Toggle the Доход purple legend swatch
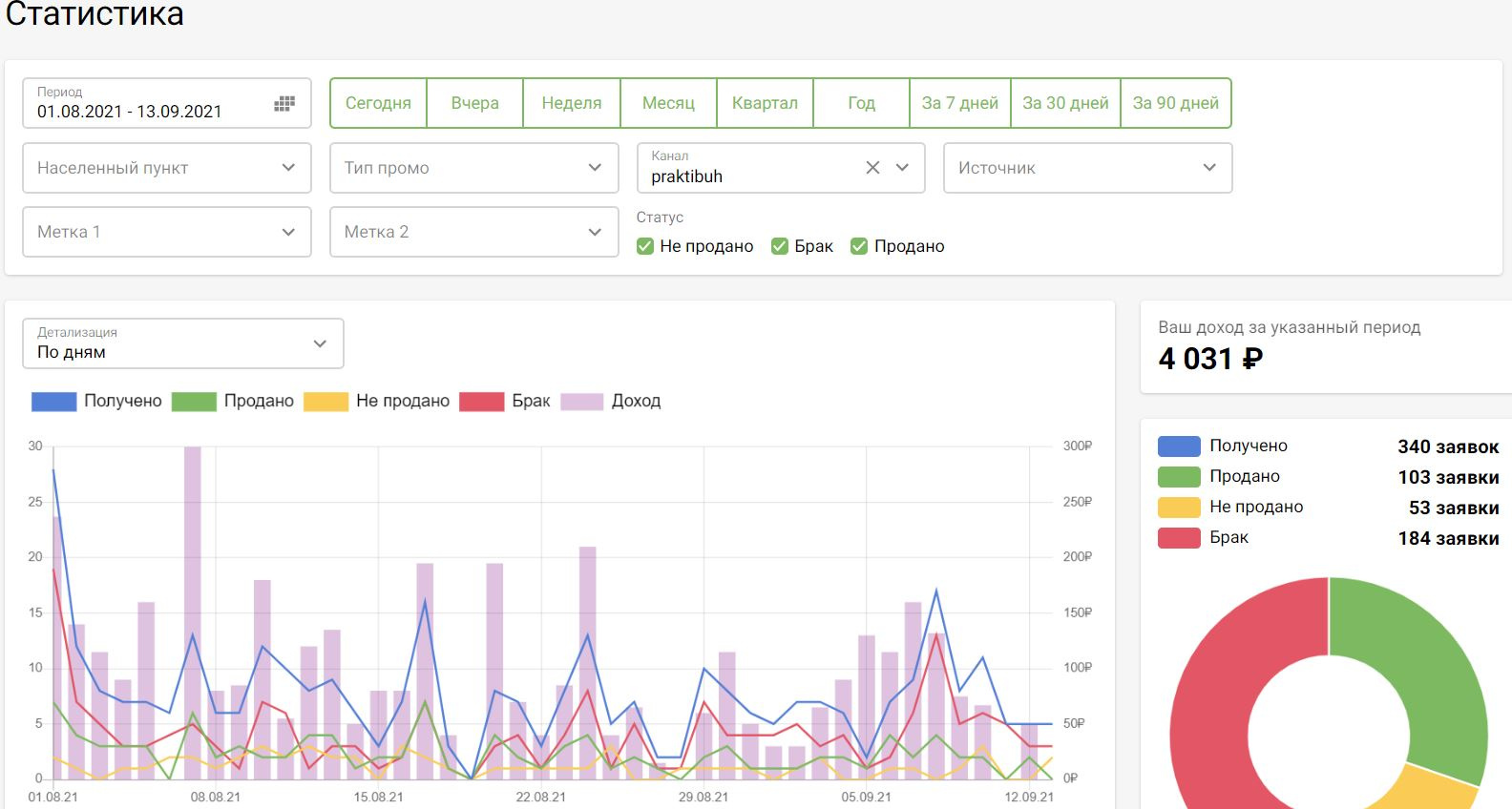The height and width of the screenshot is (809, 1512). tap(582, 402)
